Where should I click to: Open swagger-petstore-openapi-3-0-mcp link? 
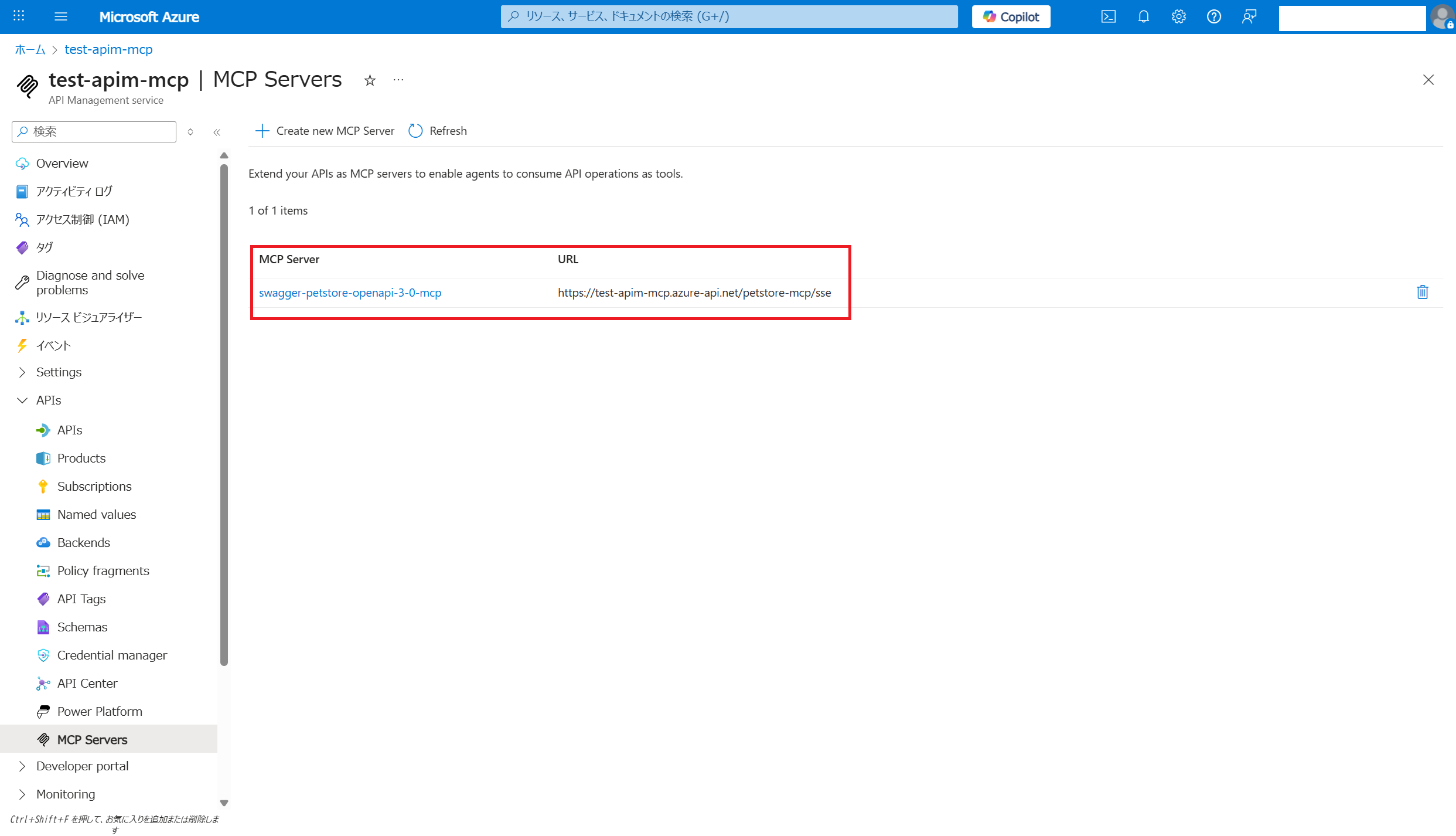click(350, 293)
